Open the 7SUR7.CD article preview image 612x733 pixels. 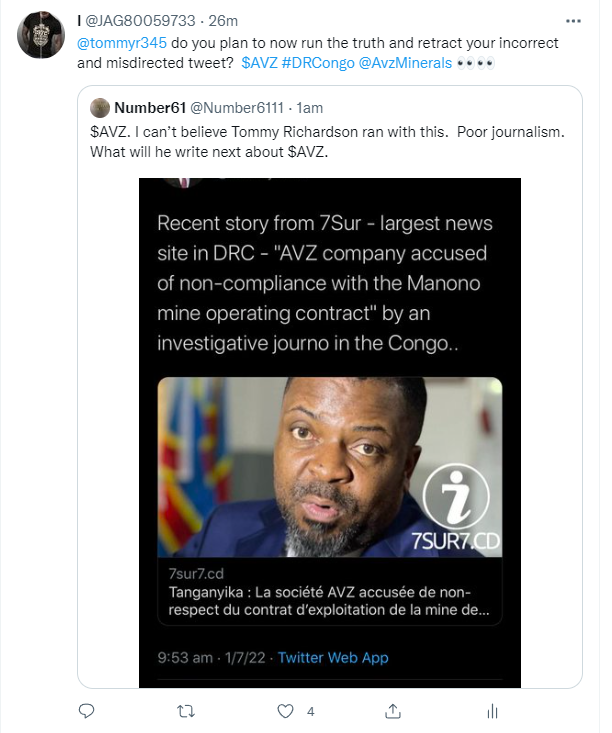tap(330, 466)
